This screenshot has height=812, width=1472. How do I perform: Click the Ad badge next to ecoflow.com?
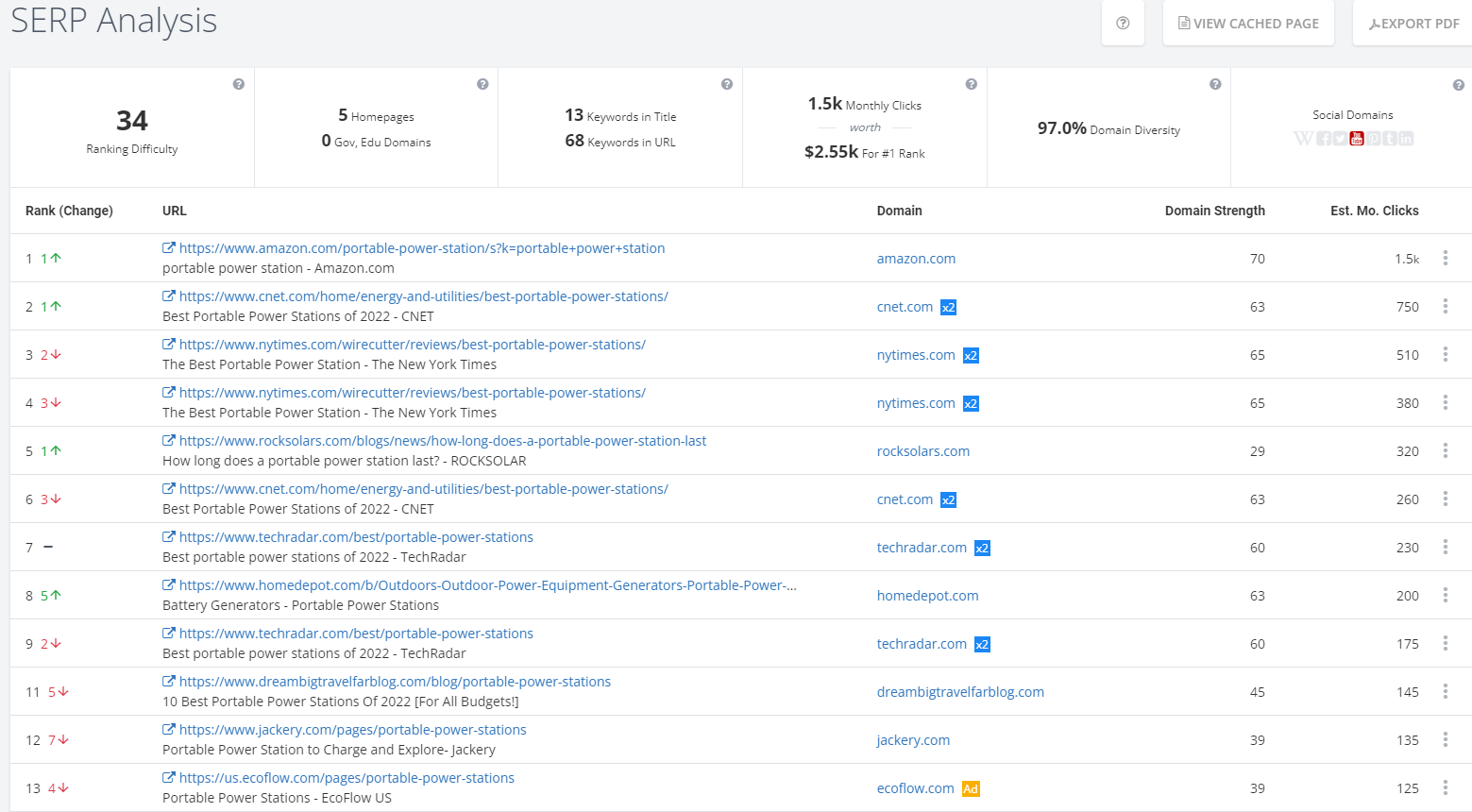pyautogui.click(x=971, y=789)
